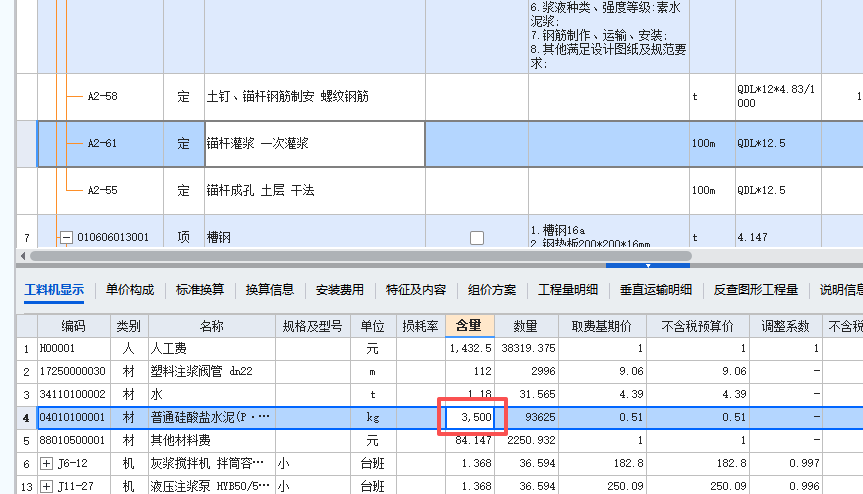Click code cell 17250000030
Image resolution: width=863 pixels, height=494 pixels.
click(x=74, y=371)
